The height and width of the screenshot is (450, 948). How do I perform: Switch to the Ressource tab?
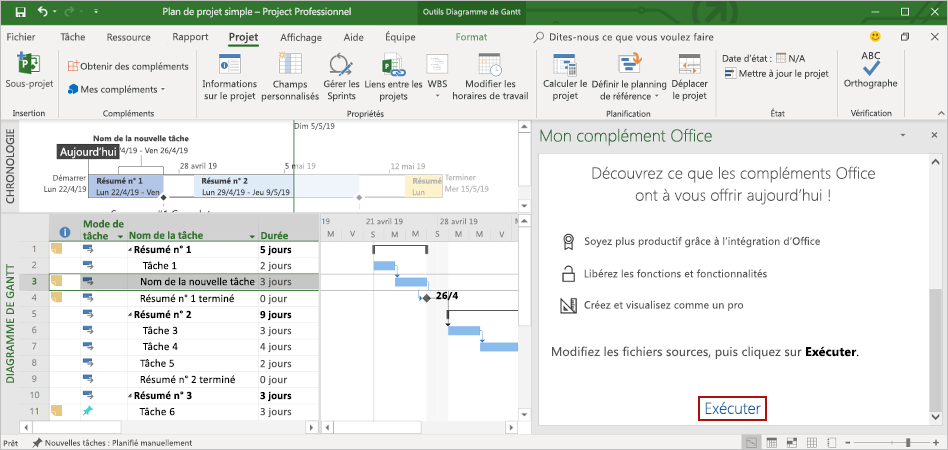(129, 37)
